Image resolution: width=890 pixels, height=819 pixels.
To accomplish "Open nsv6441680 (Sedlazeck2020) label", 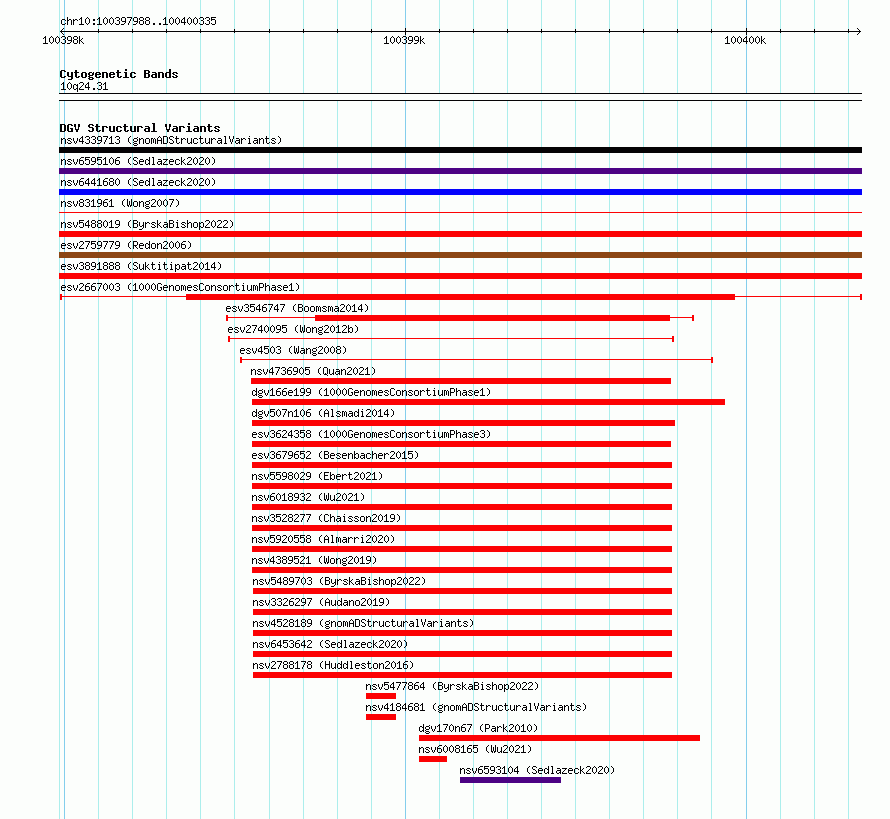I will tap(138, 182).
